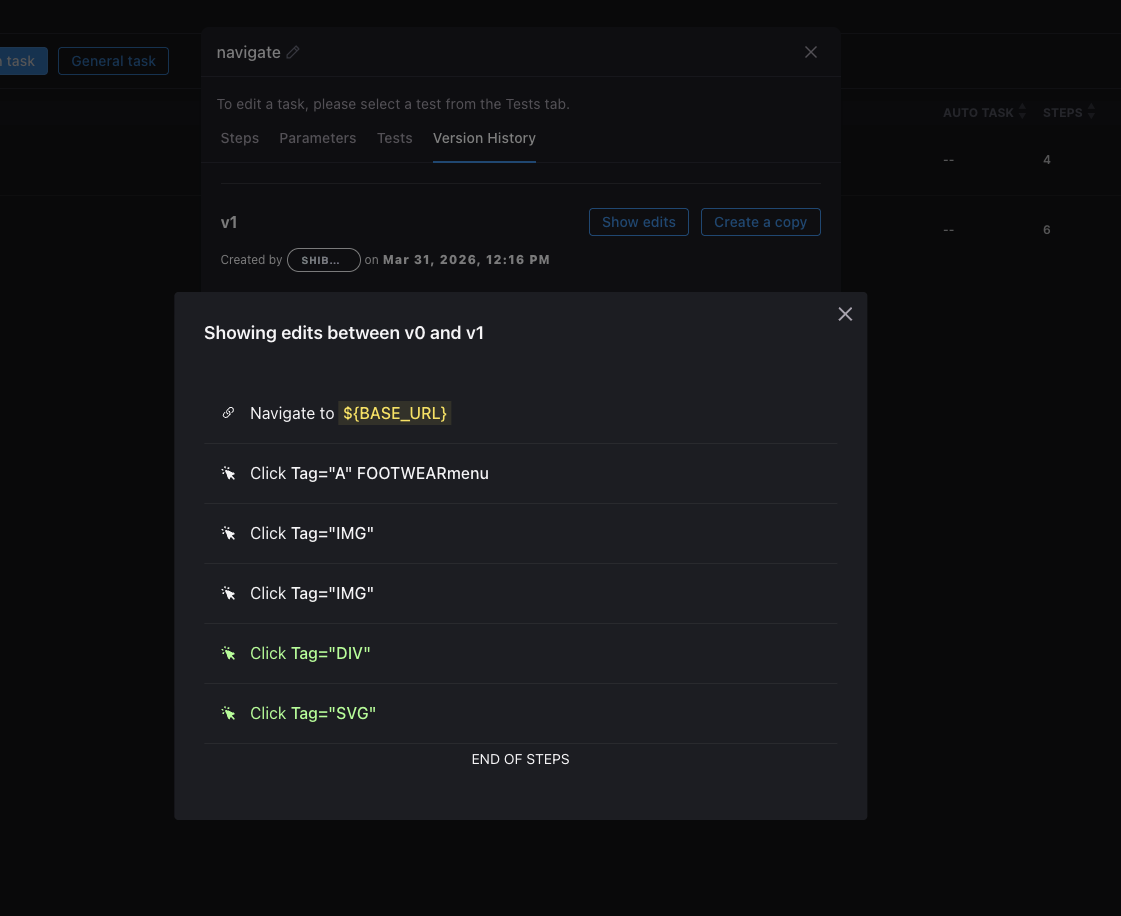Image resolution: width=1121 pixels, height=916 pixels.
Task: Click the highlighted ${BASE_URL} parameter
Action: click(x=394, y=413)
